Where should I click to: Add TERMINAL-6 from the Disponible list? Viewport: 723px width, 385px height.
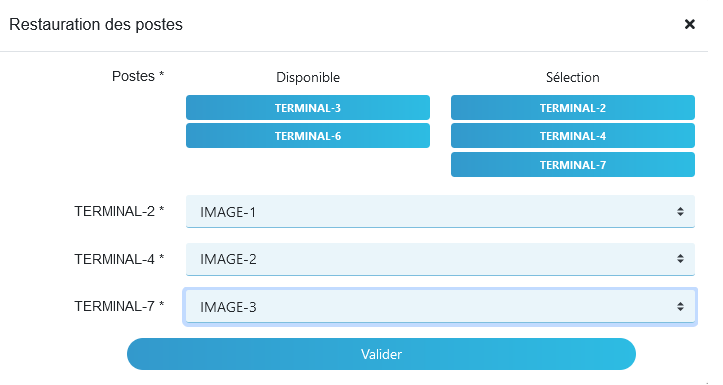coord(308,136)
